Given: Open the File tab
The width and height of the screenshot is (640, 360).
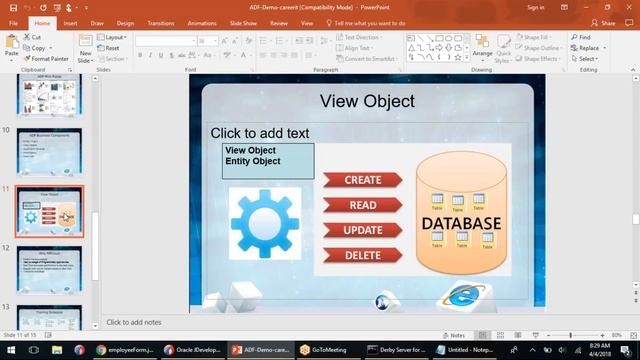Looking at the screenshot, I should [13, 23].
